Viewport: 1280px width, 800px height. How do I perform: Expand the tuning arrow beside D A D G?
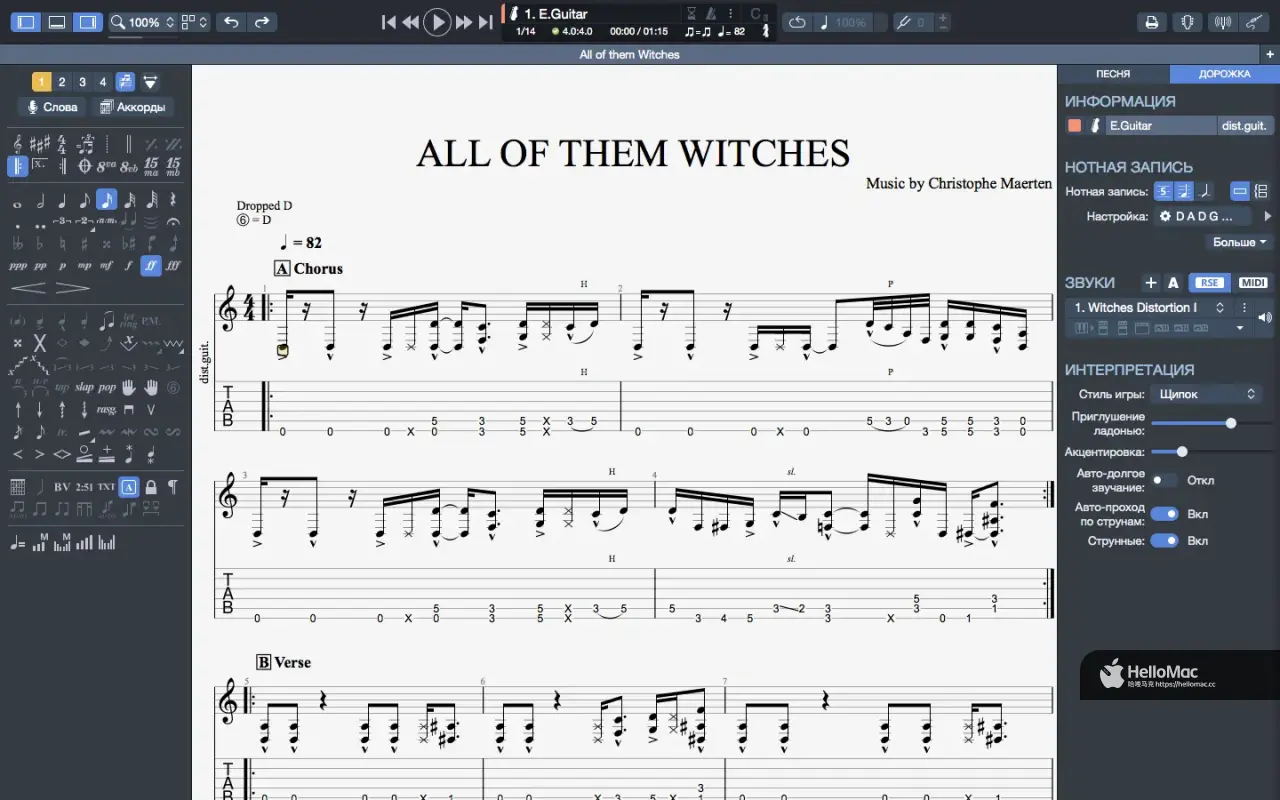coord(1267,216)
